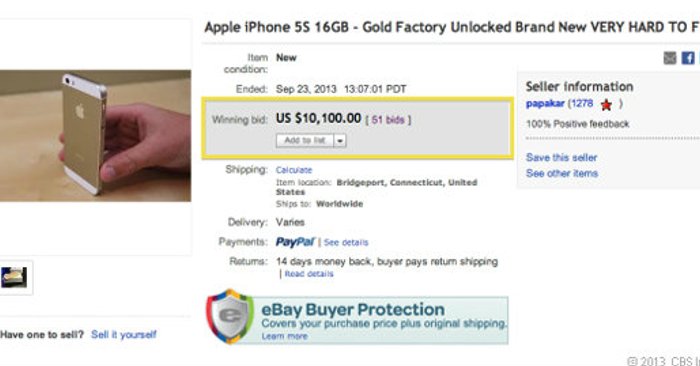Select the small gold iPhone thumbnail
Screen dimensions: 700x366
[14, 277]
